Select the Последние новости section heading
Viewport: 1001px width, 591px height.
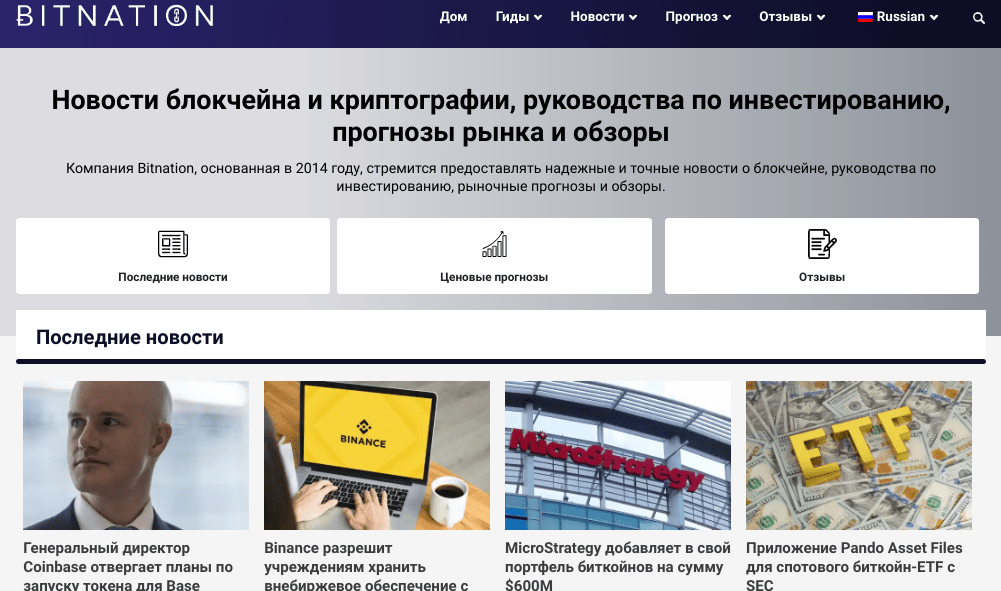(130, 337)
